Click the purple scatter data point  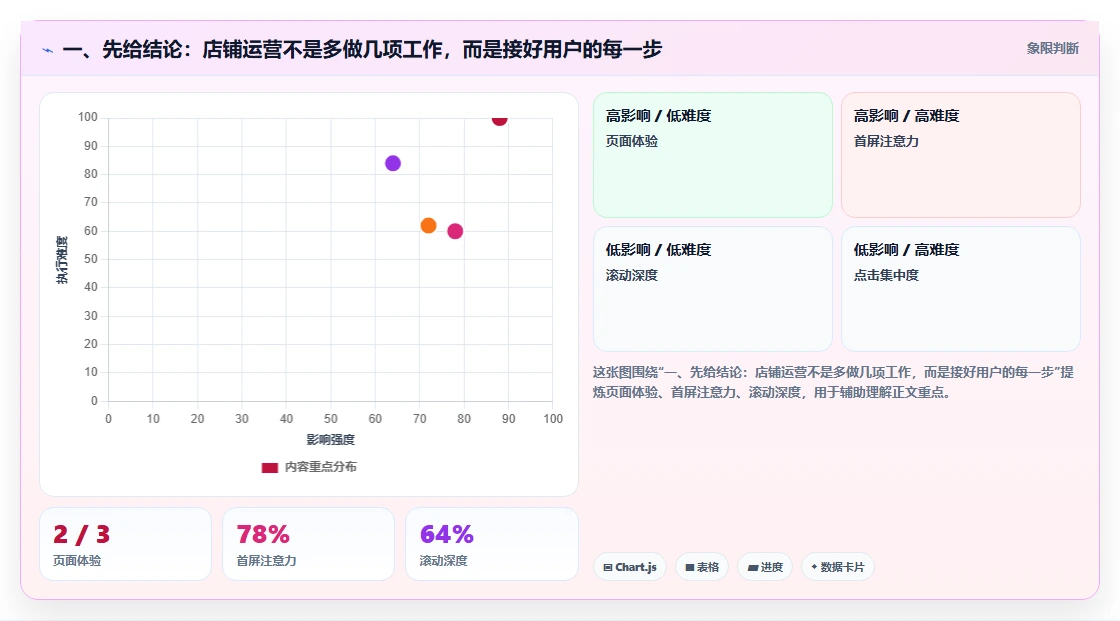click(x=393, y=164)
